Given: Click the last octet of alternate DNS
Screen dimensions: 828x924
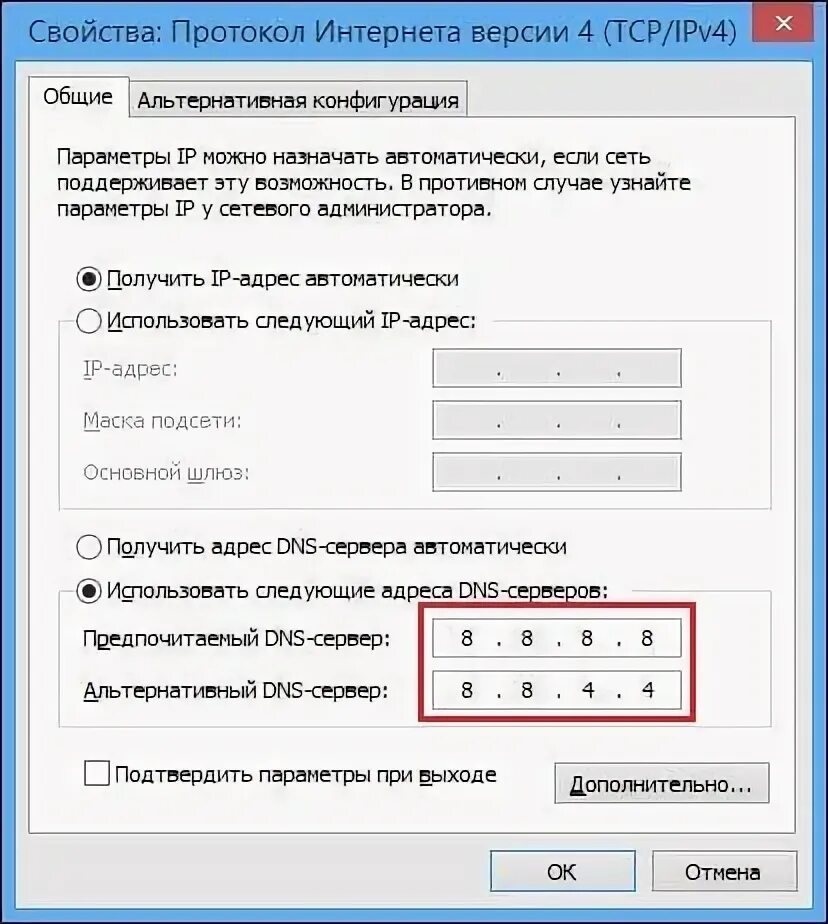Looking at the screenshot, I should coord(648,689).
